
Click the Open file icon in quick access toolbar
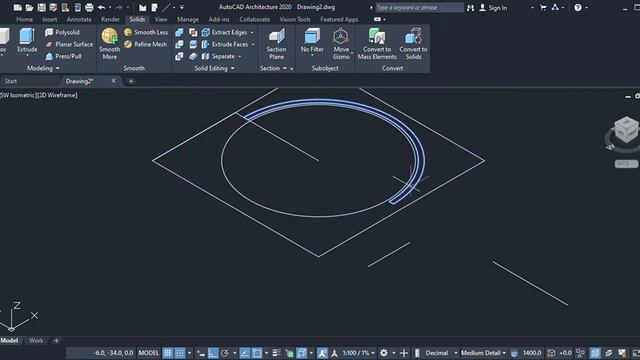29,7
